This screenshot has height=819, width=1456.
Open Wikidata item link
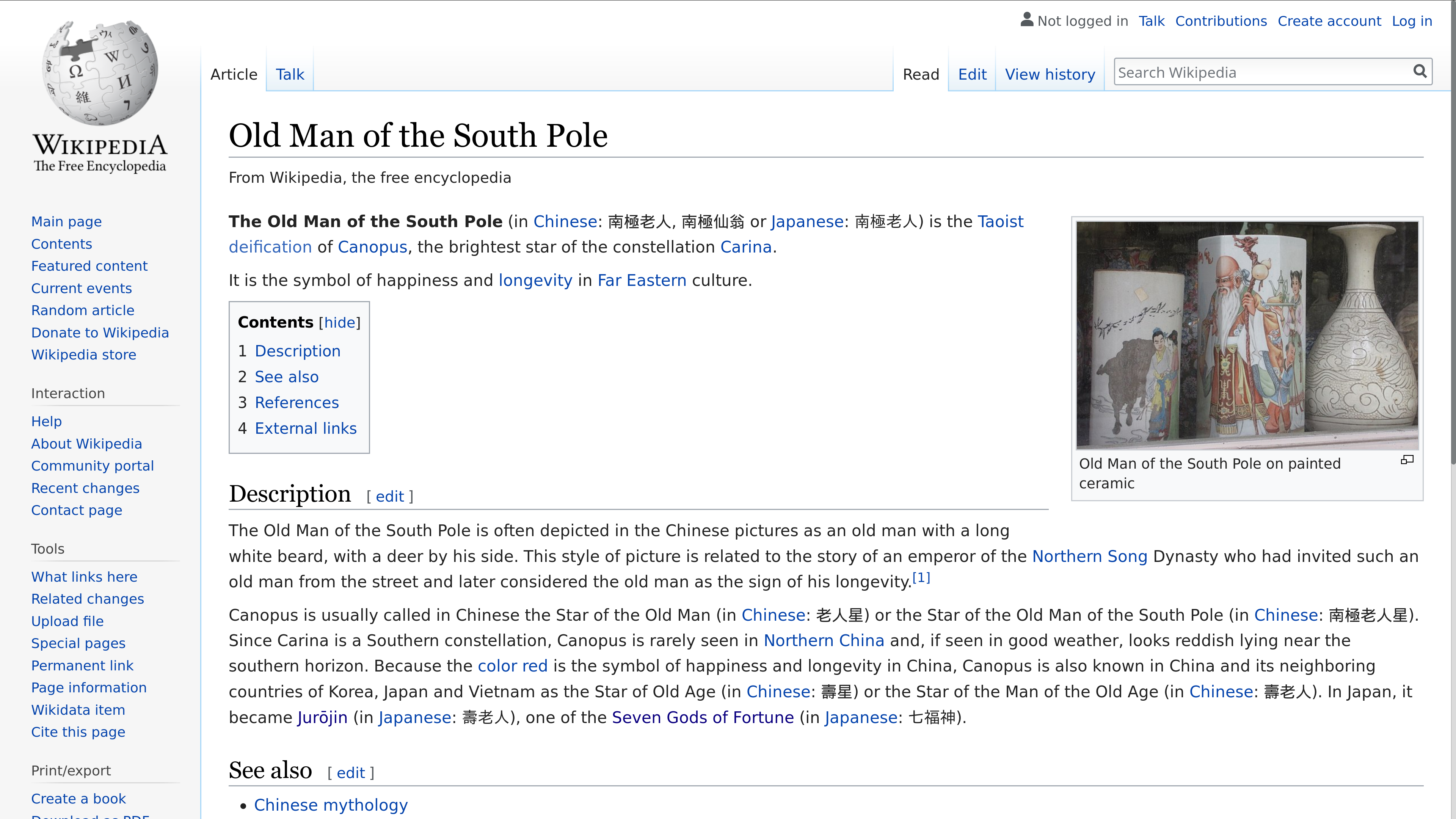pyautogui.click(x=78, y=710)
